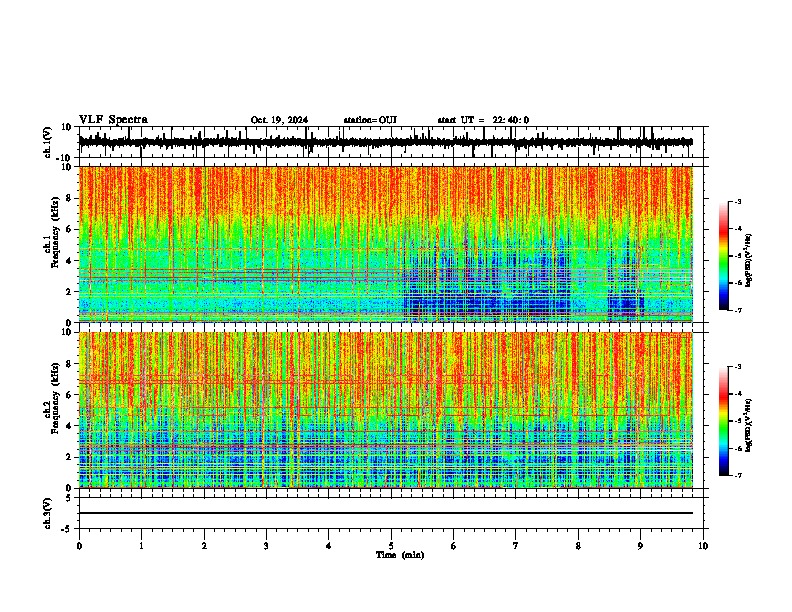Click the "5" tick on ch.3(V) axis

69,498
